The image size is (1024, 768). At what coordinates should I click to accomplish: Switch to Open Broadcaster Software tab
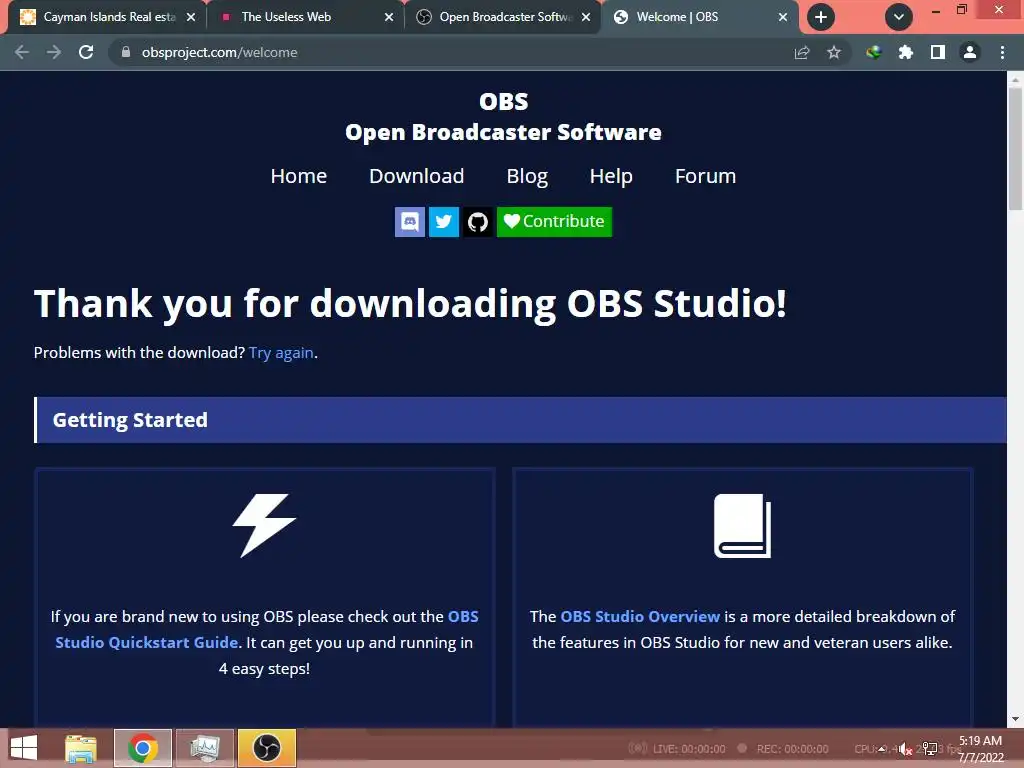point(505,17)
